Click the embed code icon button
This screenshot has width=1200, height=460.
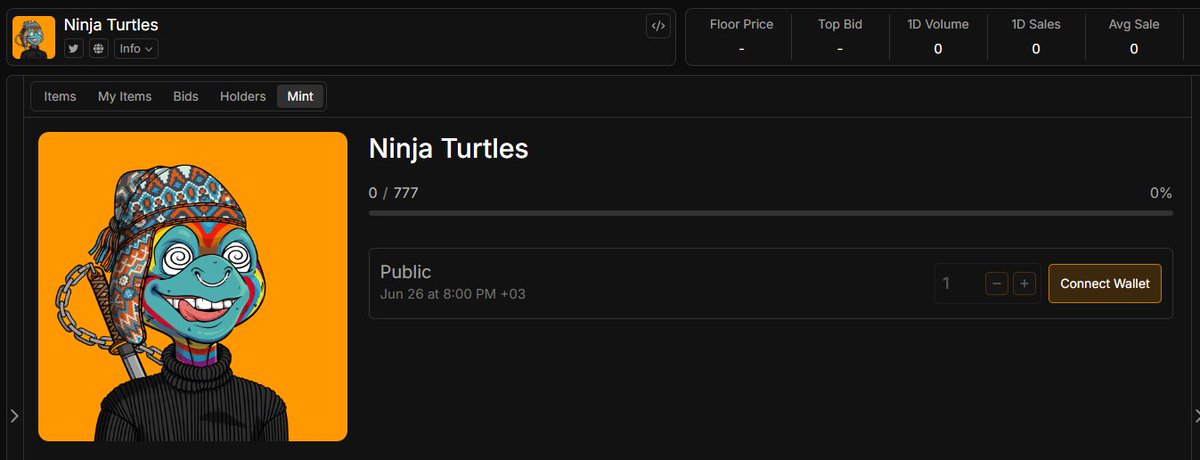click(658, 27)
